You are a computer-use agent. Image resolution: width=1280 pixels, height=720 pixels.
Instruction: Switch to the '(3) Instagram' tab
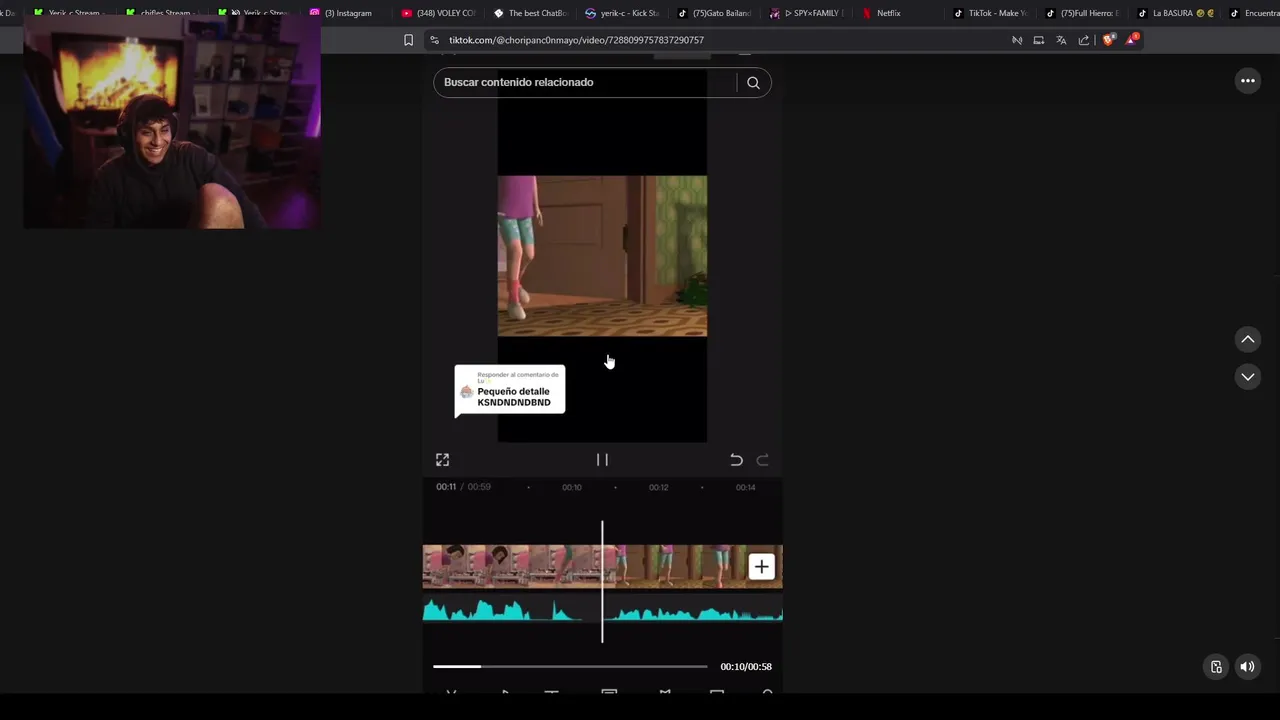pos(342,13)
